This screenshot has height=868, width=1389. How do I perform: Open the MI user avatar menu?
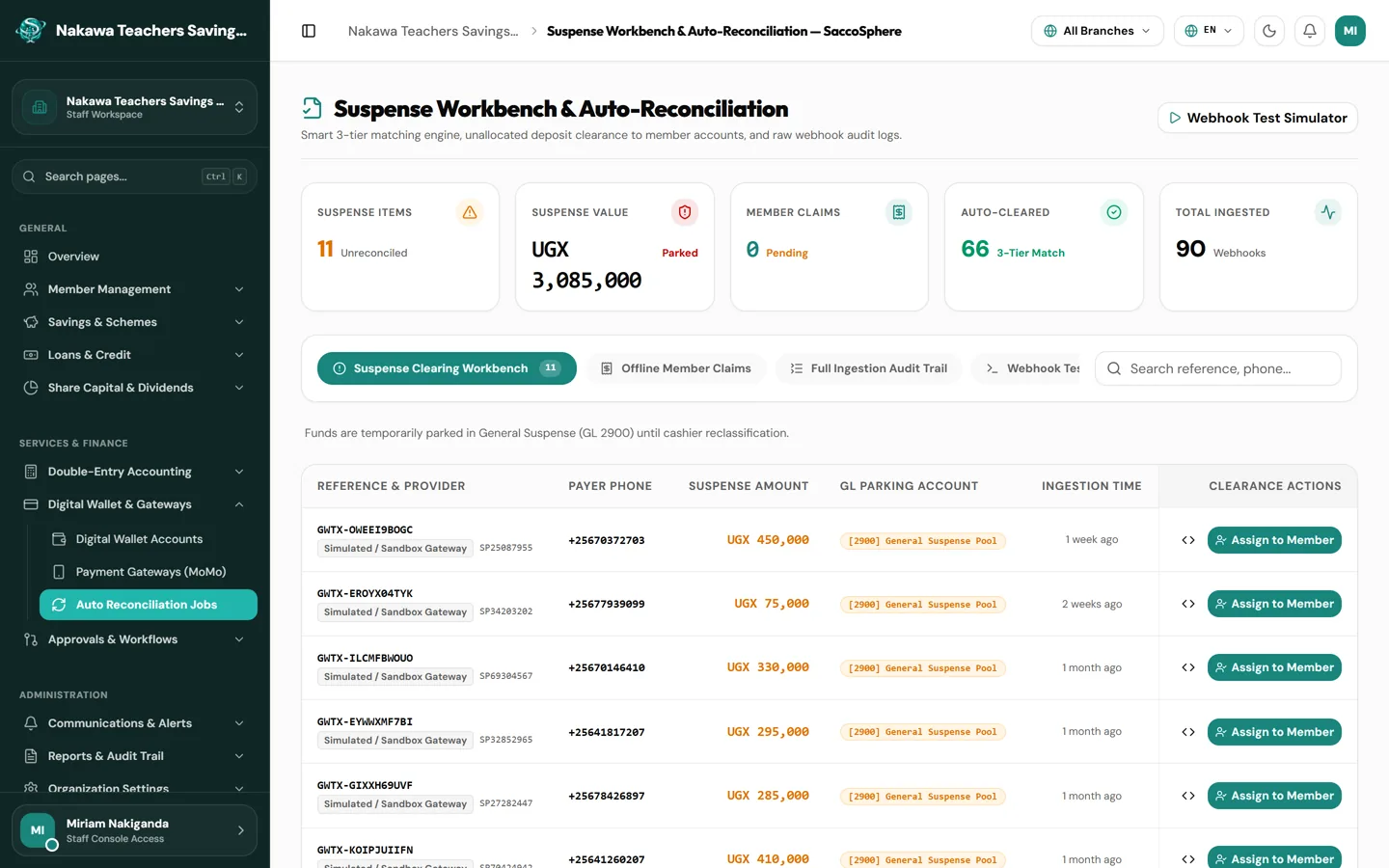pyautogui.click(x=1350, y=31)
